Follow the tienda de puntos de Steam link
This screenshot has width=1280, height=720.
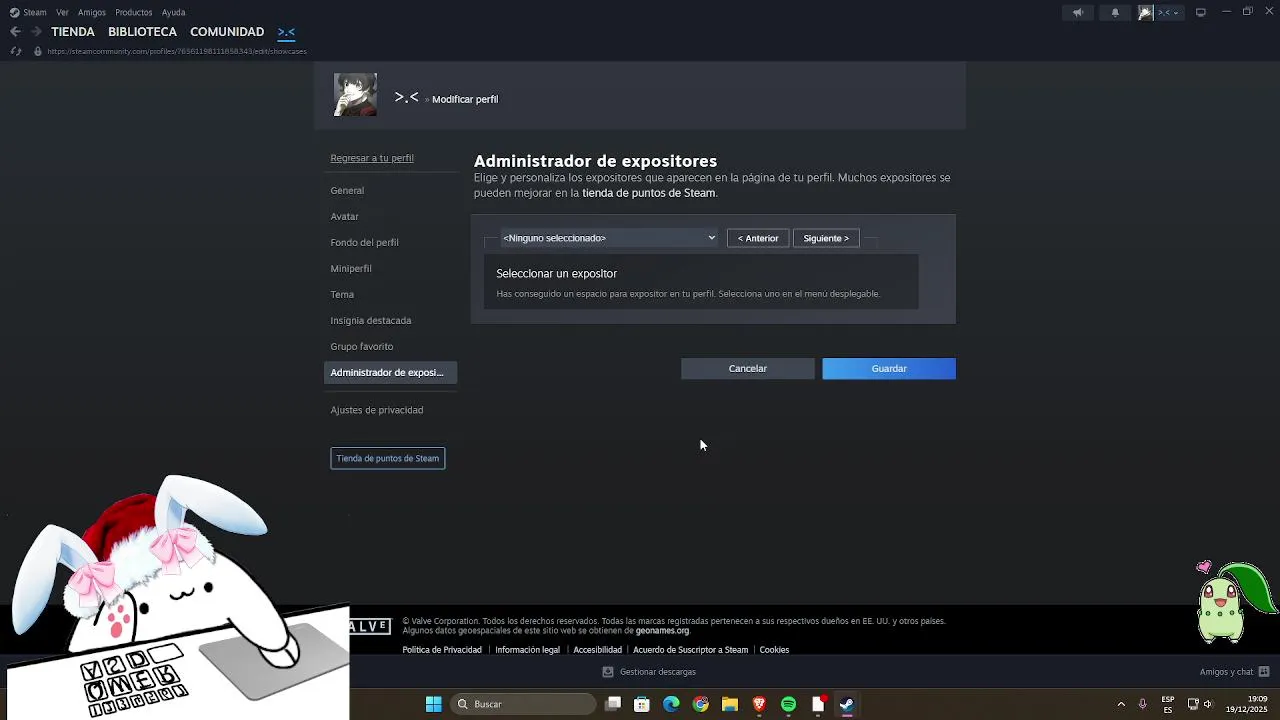click(x=649, y=193)
